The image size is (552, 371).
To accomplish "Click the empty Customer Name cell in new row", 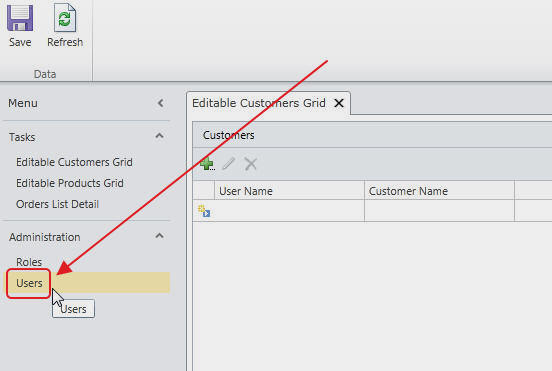I will pyautogui.click(x=439, y=211).
